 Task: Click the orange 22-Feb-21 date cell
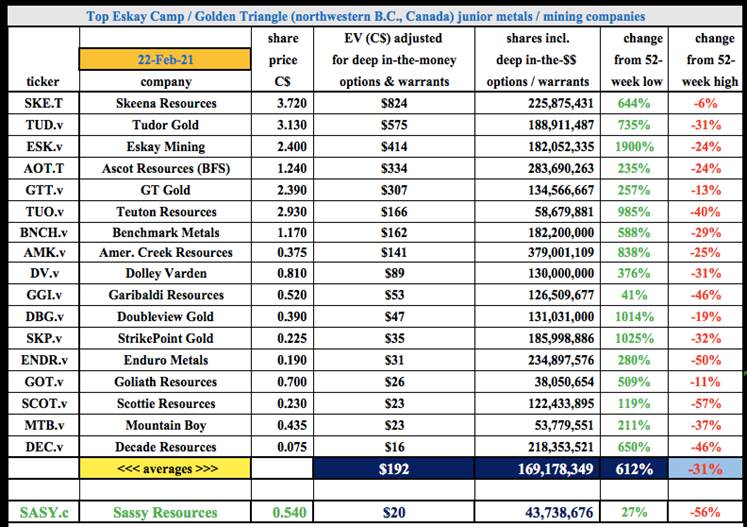tap(165, 60)
